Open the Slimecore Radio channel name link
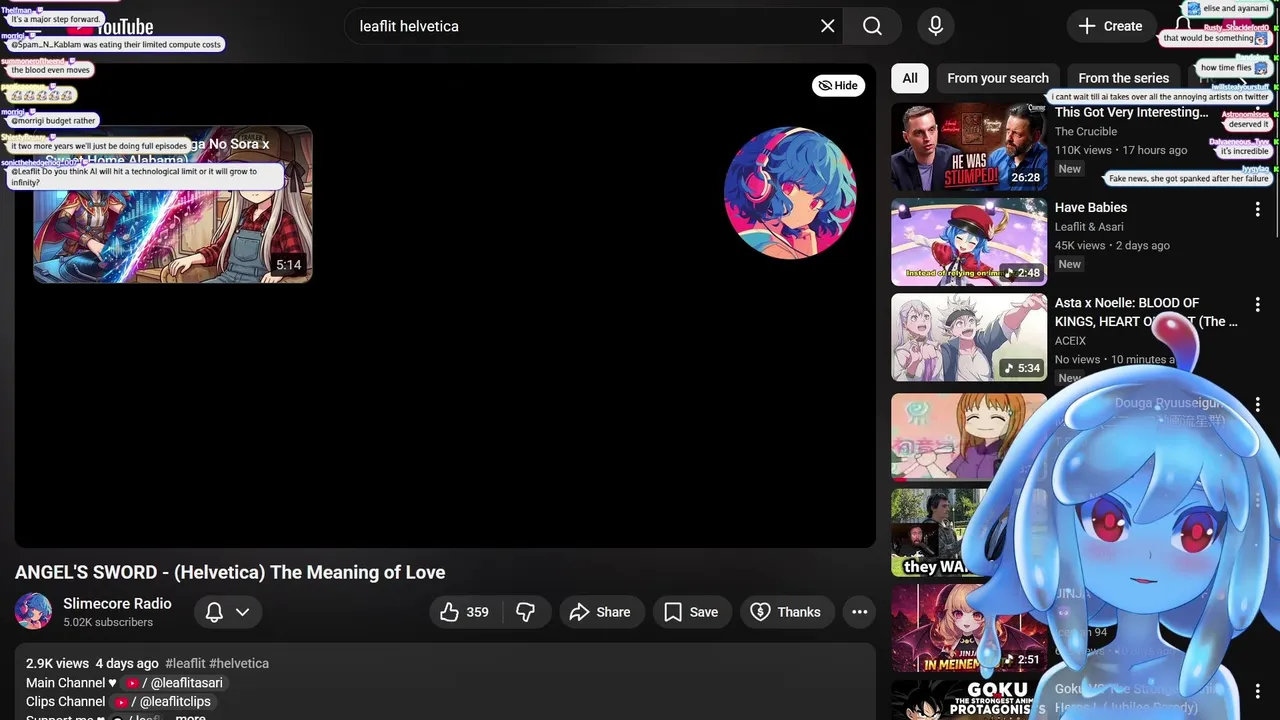Image resolution: width=1280 pixels, height=720 pixels. point(117,604)
